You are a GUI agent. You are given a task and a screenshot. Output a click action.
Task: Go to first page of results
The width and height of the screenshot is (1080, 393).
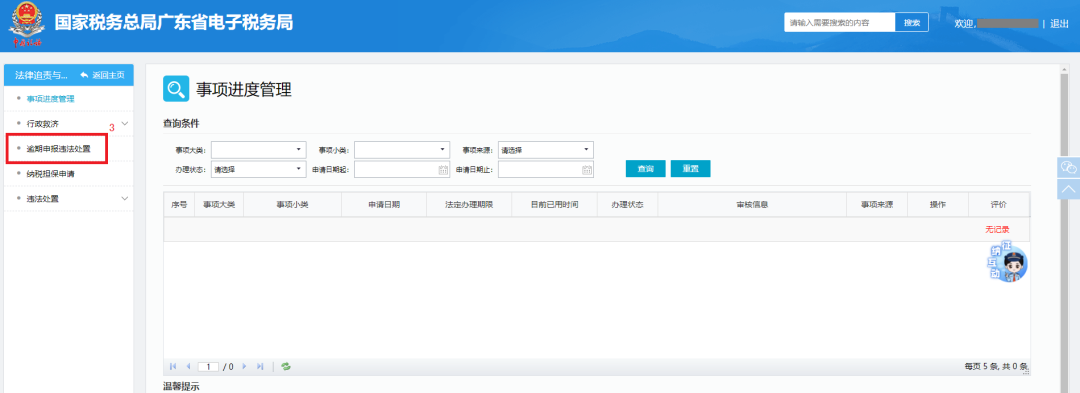[x=173, y=367]
